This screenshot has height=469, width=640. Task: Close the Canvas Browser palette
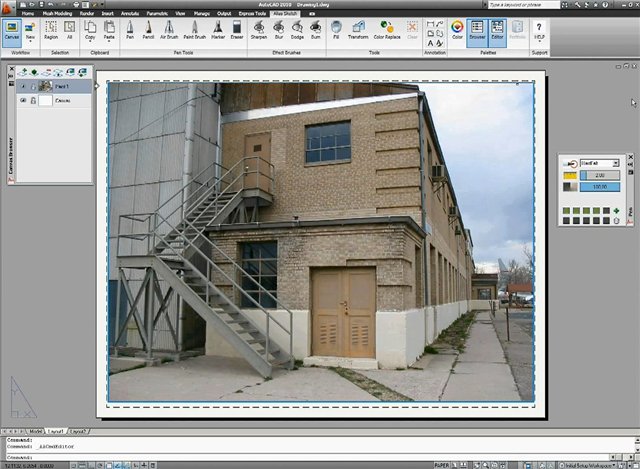[x=11, y=69]
